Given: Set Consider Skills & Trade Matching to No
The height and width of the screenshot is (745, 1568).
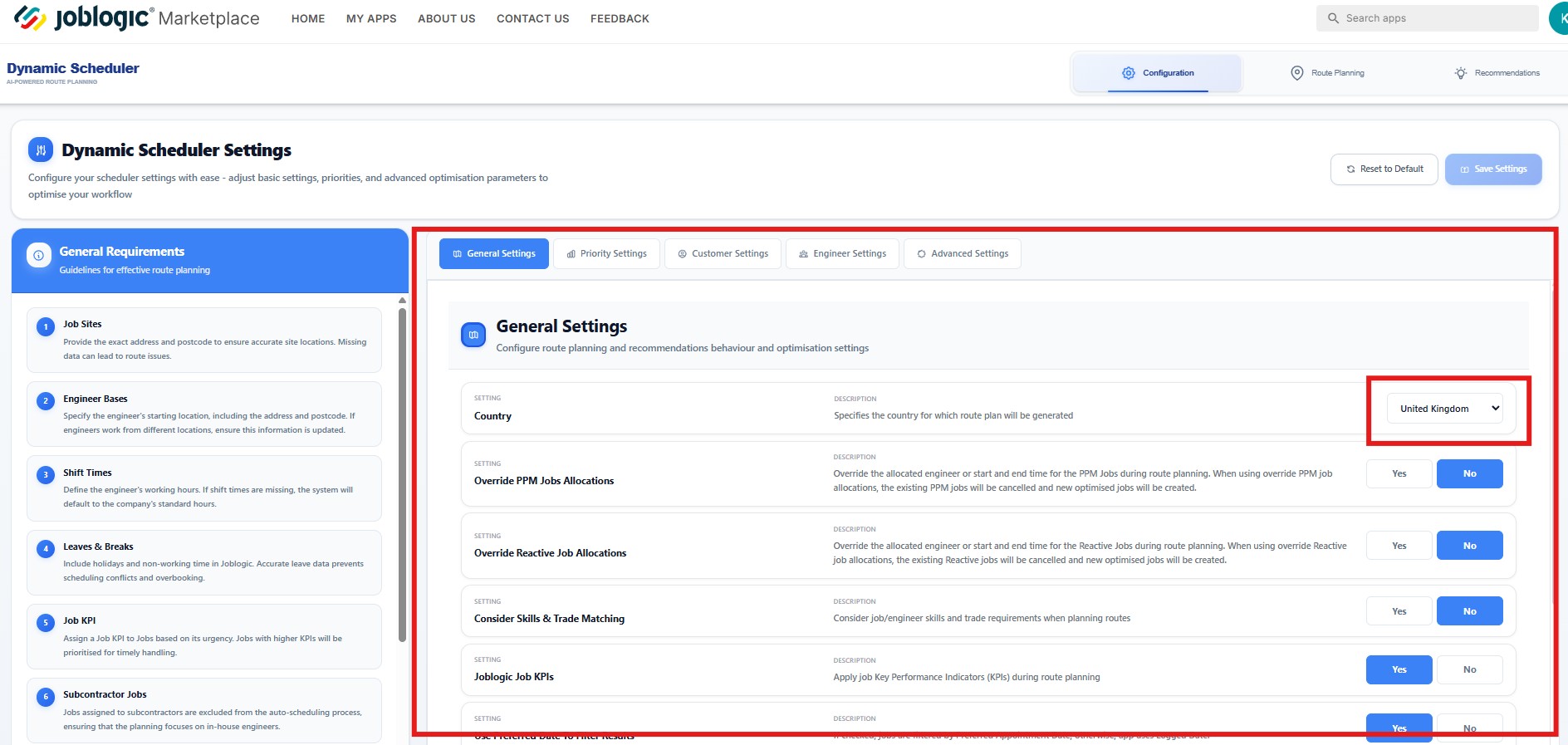Looking at the screenshot, I should click(1470, 611).
